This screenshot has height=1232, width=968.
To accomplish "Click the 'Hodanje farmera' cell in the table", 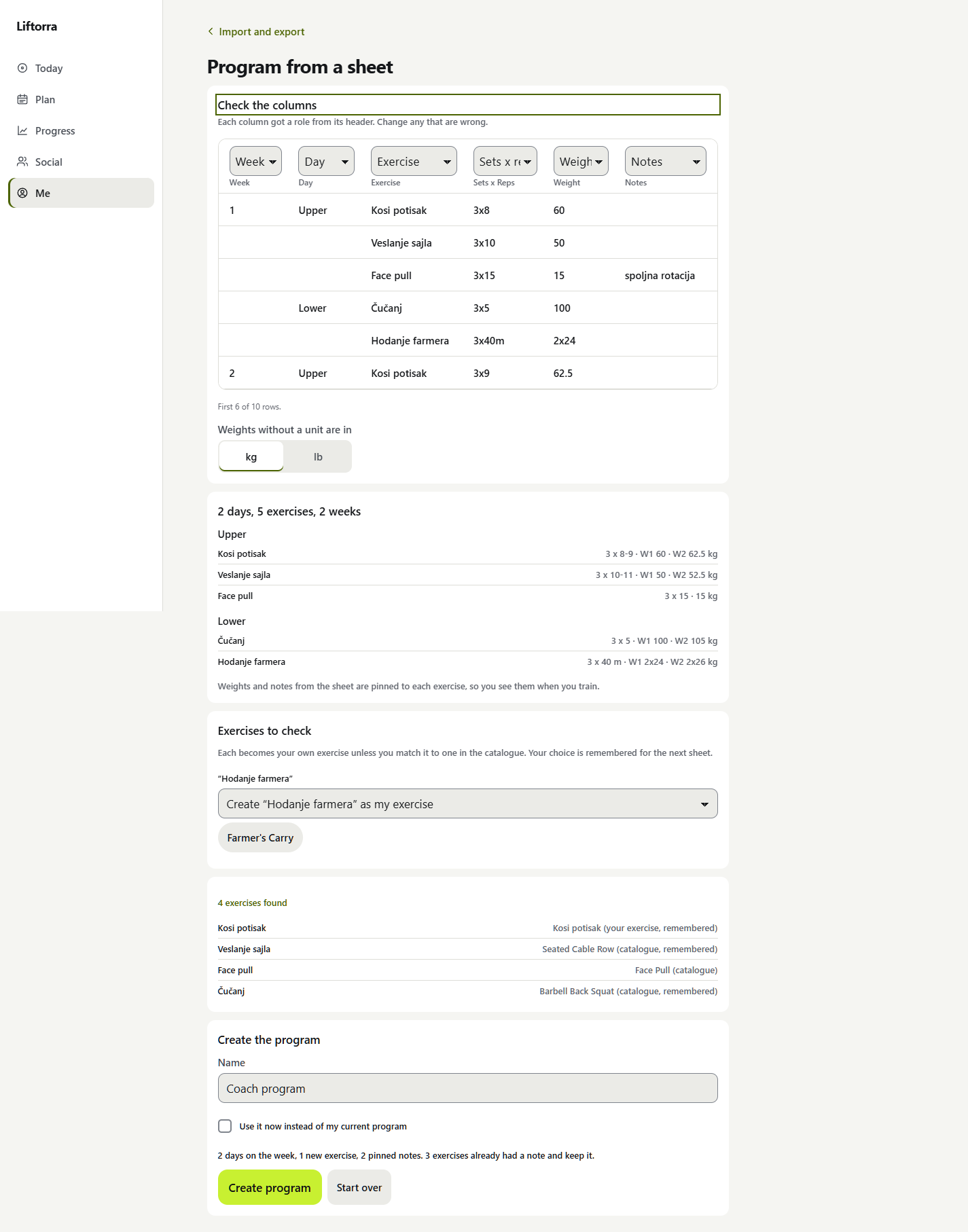I will (410, 340).
